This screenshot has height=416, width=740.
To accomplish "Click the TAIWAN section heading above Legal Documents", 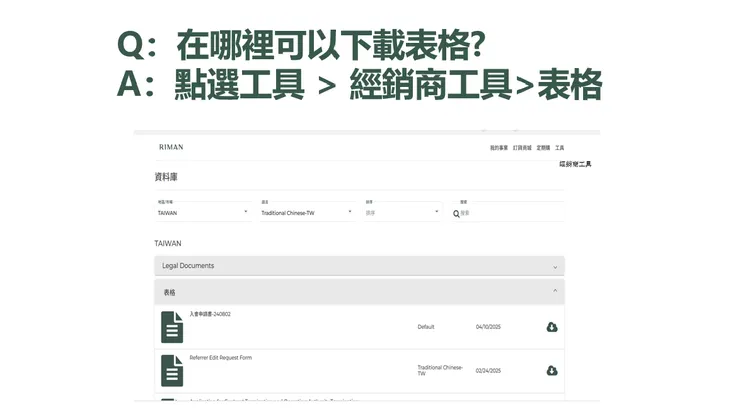I will coord(168,243).
